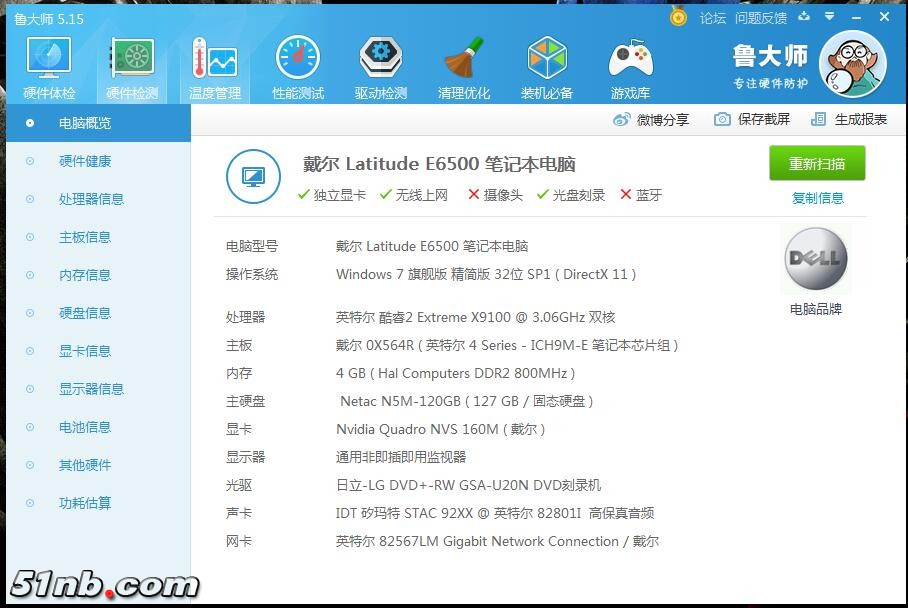Click the green 重新扫描 rescan button
Image resolution: width=908 pixels, height=608 pixels.
817,164
